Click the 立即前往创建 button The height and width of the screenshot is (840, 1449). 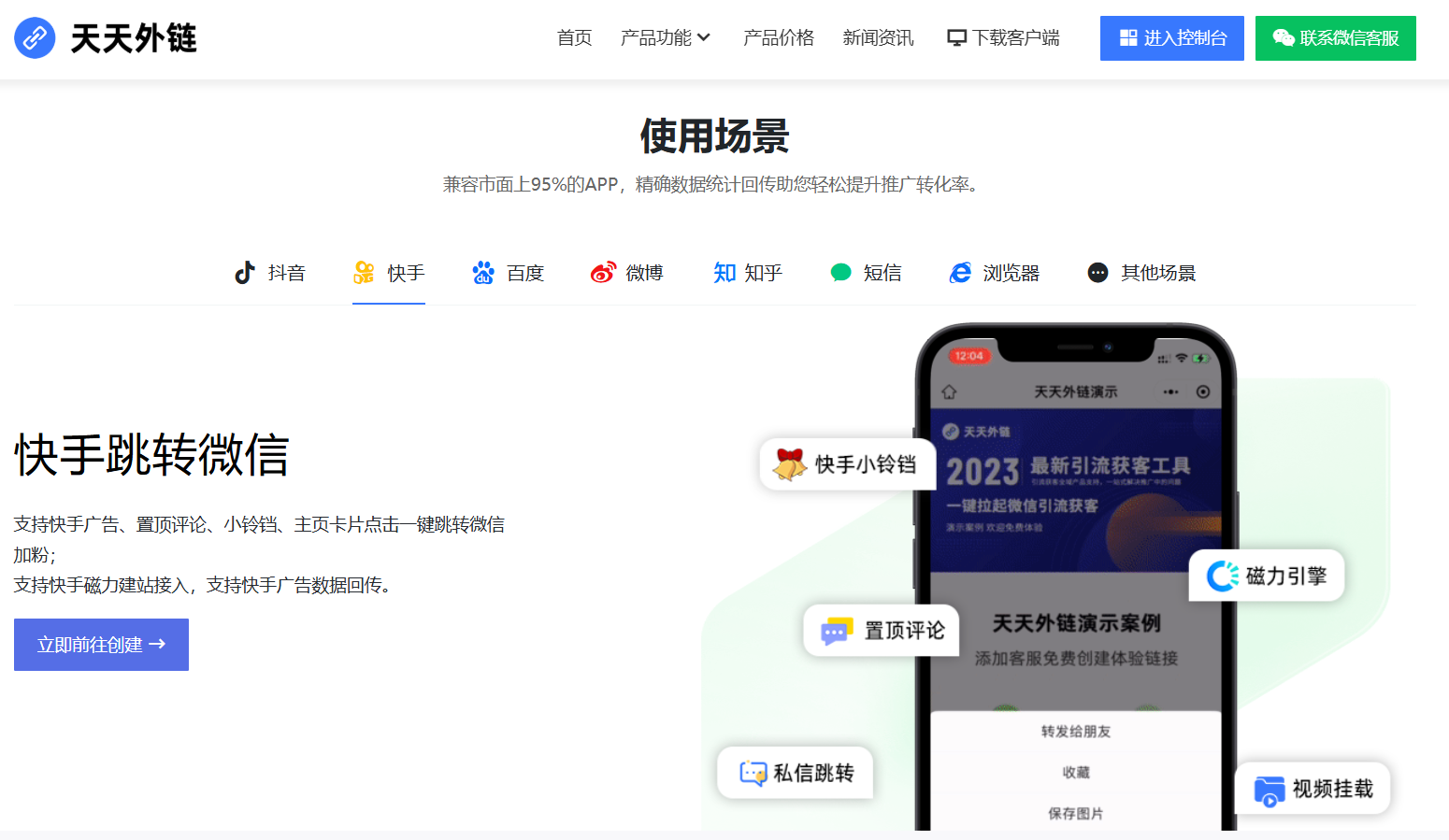click(101, 645)
